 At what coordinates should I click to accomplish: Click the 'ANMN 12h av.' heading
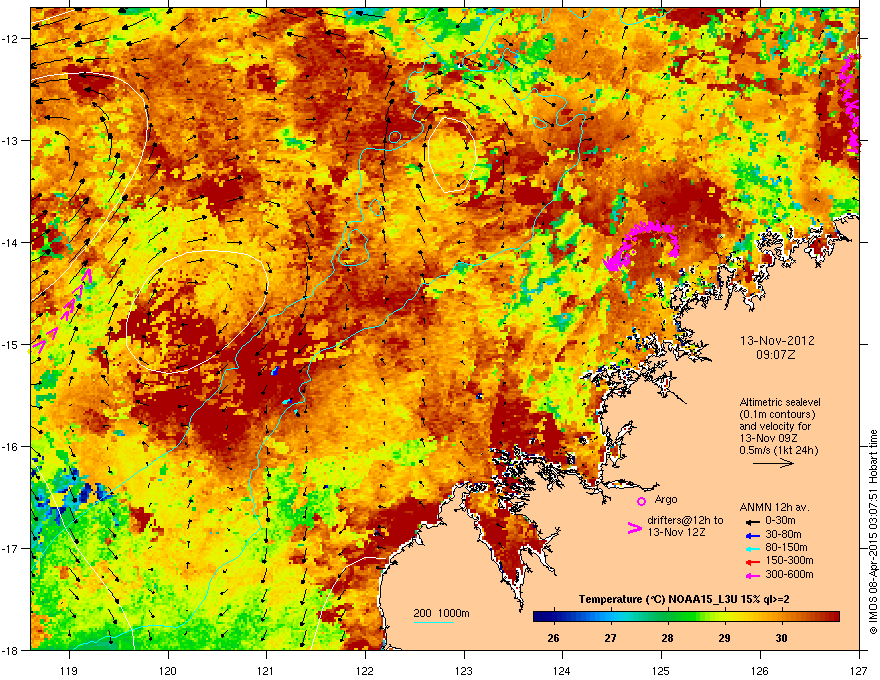774,507
